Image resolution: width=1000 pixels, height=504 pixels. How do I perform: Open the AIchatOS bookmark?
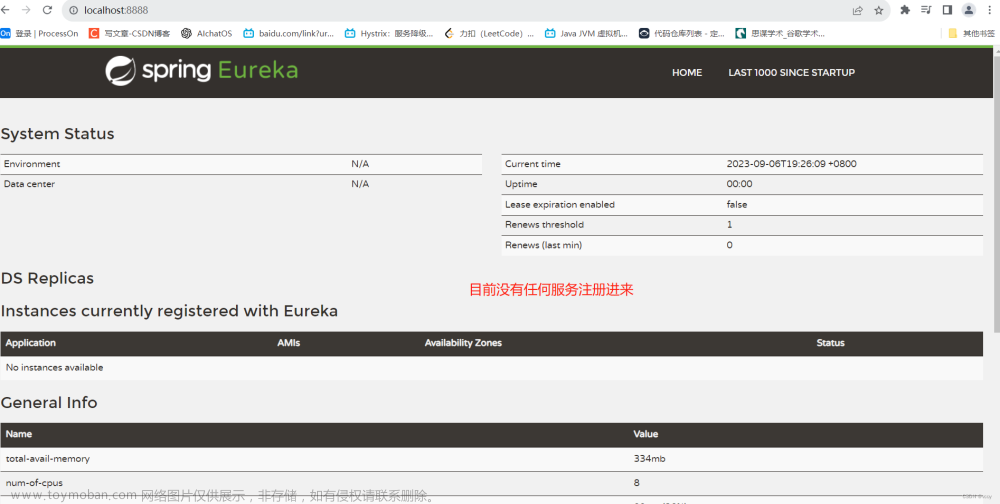point(207,33)
